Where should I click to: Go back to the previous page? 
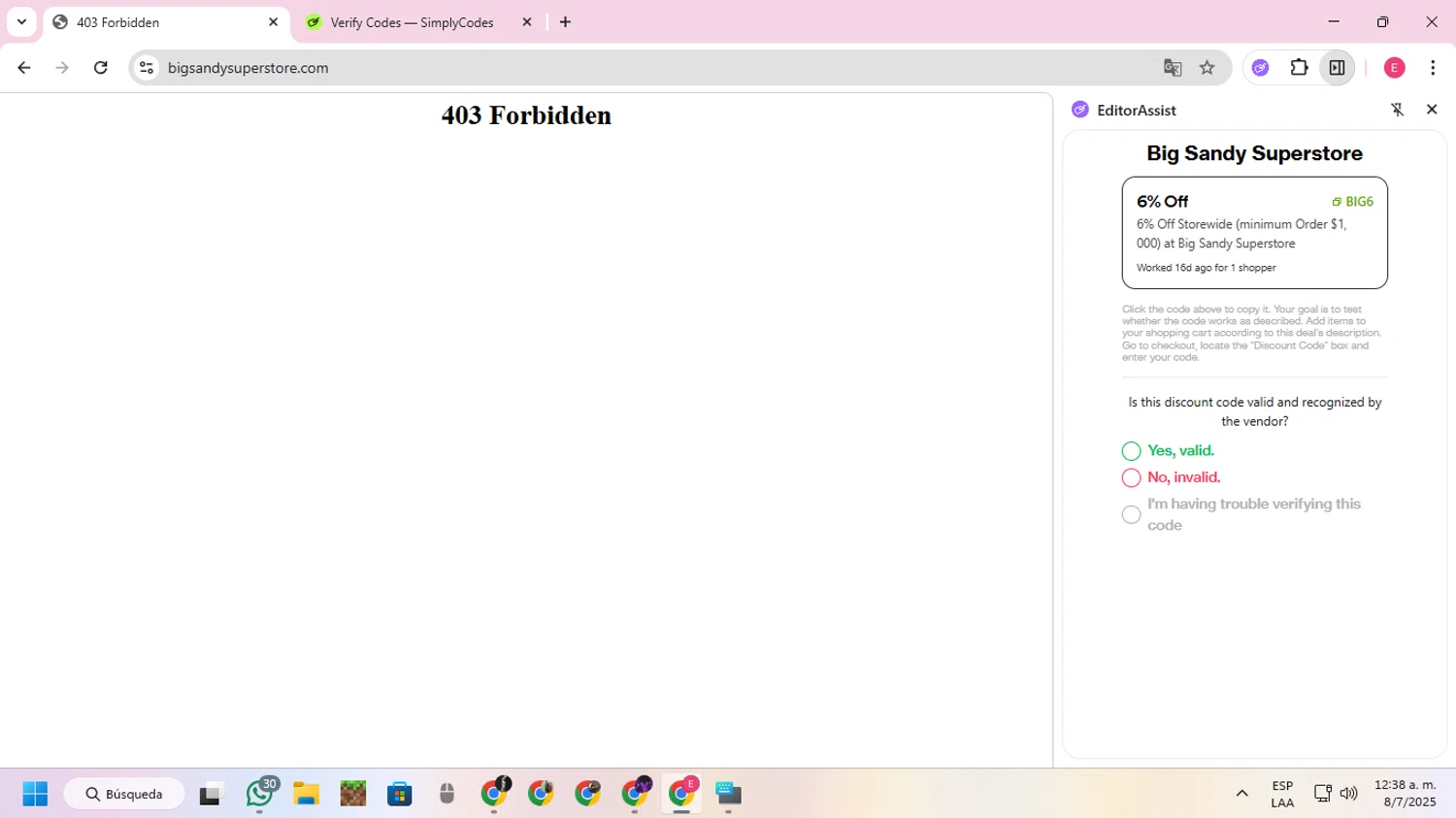click(x=24, y=68)
